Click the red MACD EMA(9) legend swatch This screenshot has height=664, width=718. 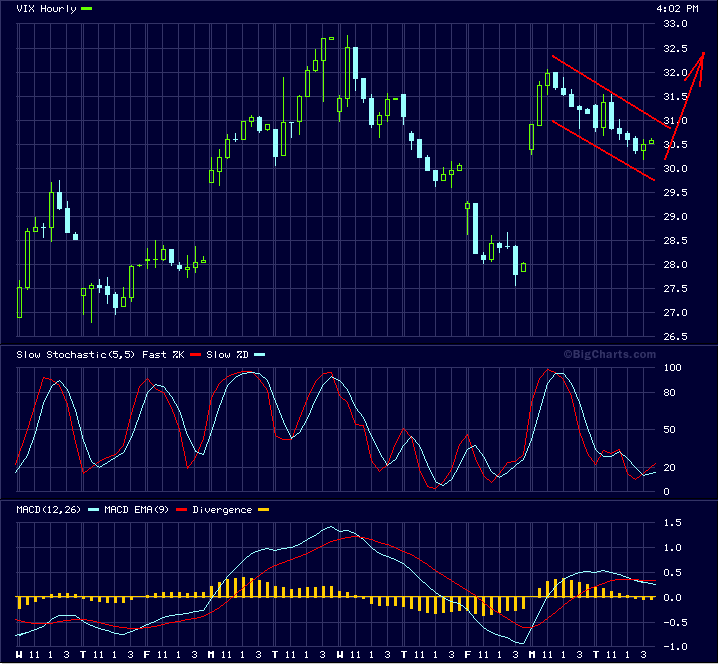(181, 510)
